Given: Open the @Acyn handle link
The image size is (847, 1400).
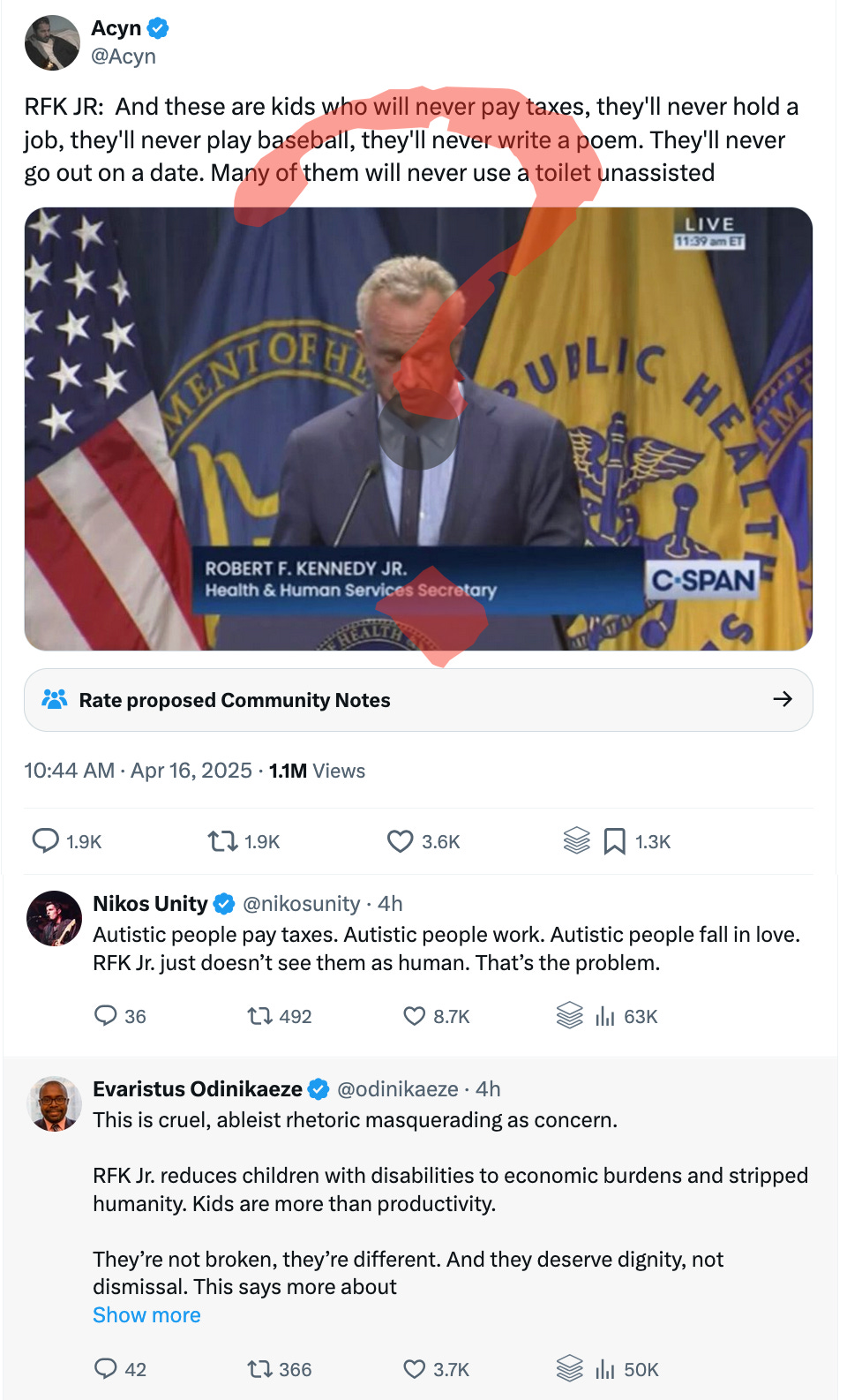Looking at the screenshot, I should tap(124, 56).
